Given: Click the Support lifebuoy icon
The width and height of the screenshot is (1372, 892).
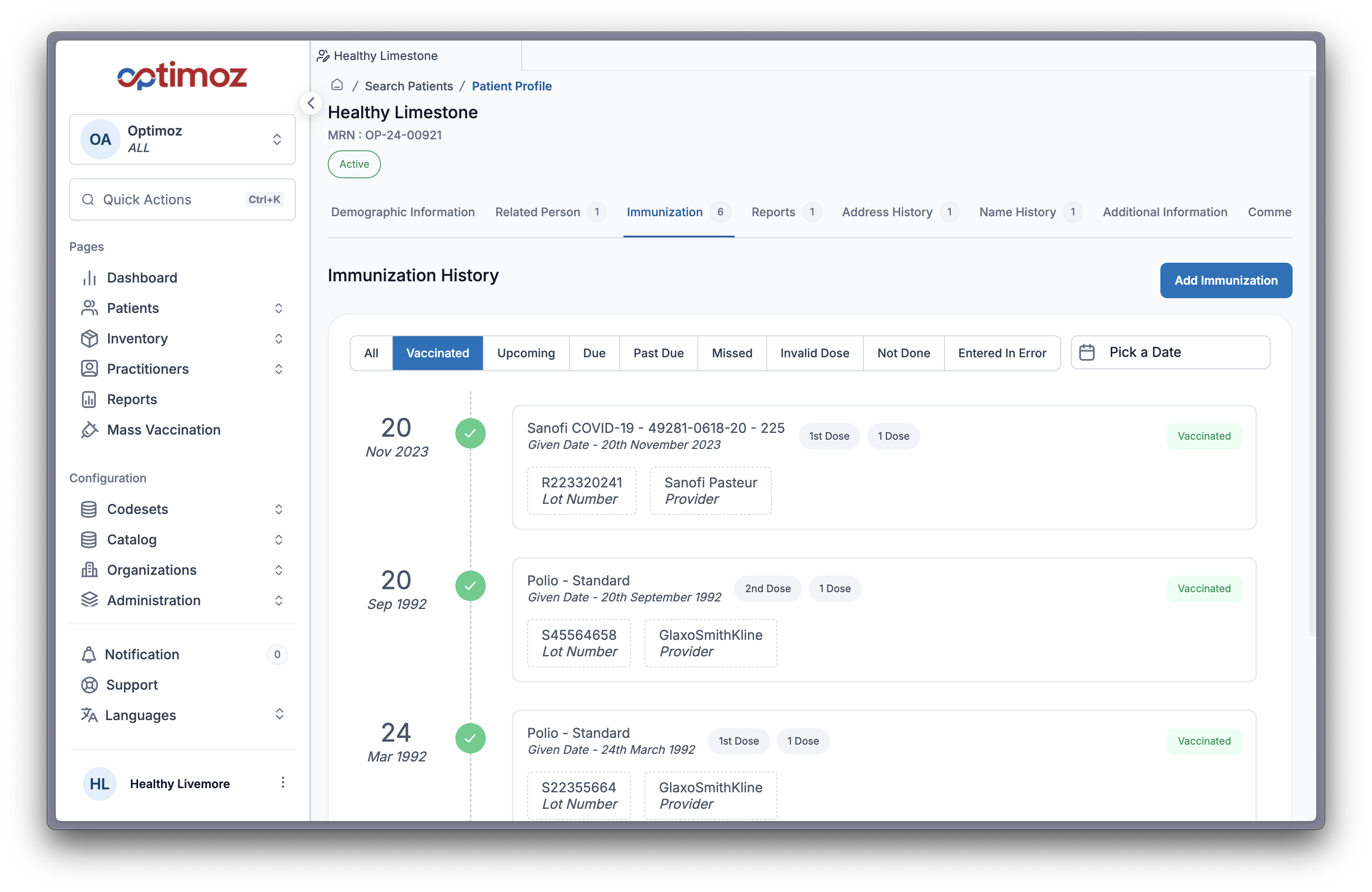Looking at the screenshot, I should (90, 685).
